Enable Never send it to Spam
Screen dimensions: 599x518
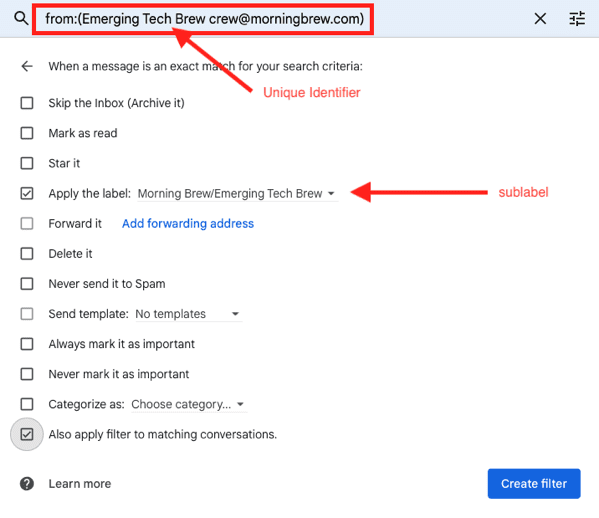(27, 284)
